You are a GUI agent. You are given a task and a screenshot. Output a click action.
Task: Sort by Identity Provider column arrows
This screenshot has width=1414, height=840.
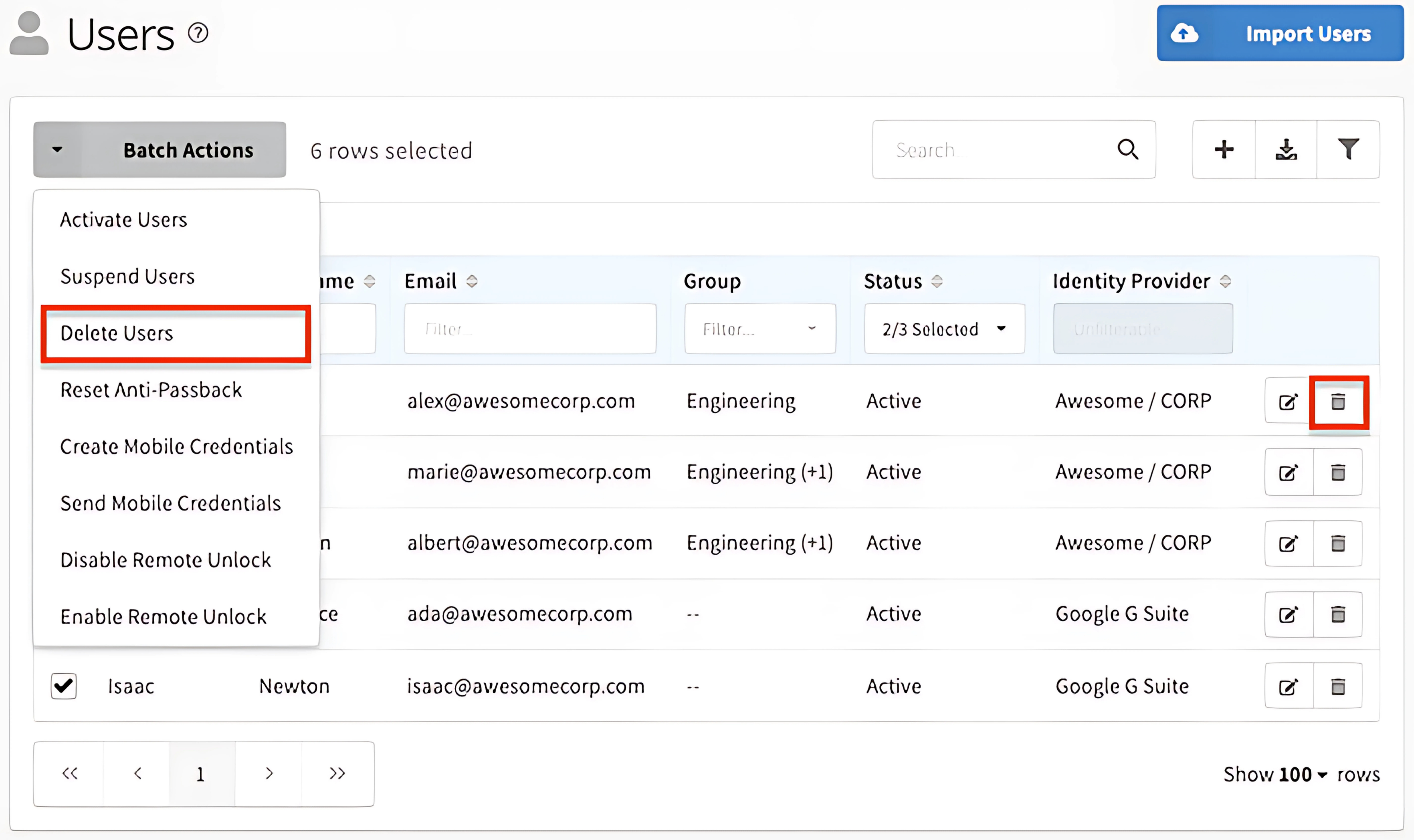(x=1225, y=281)
